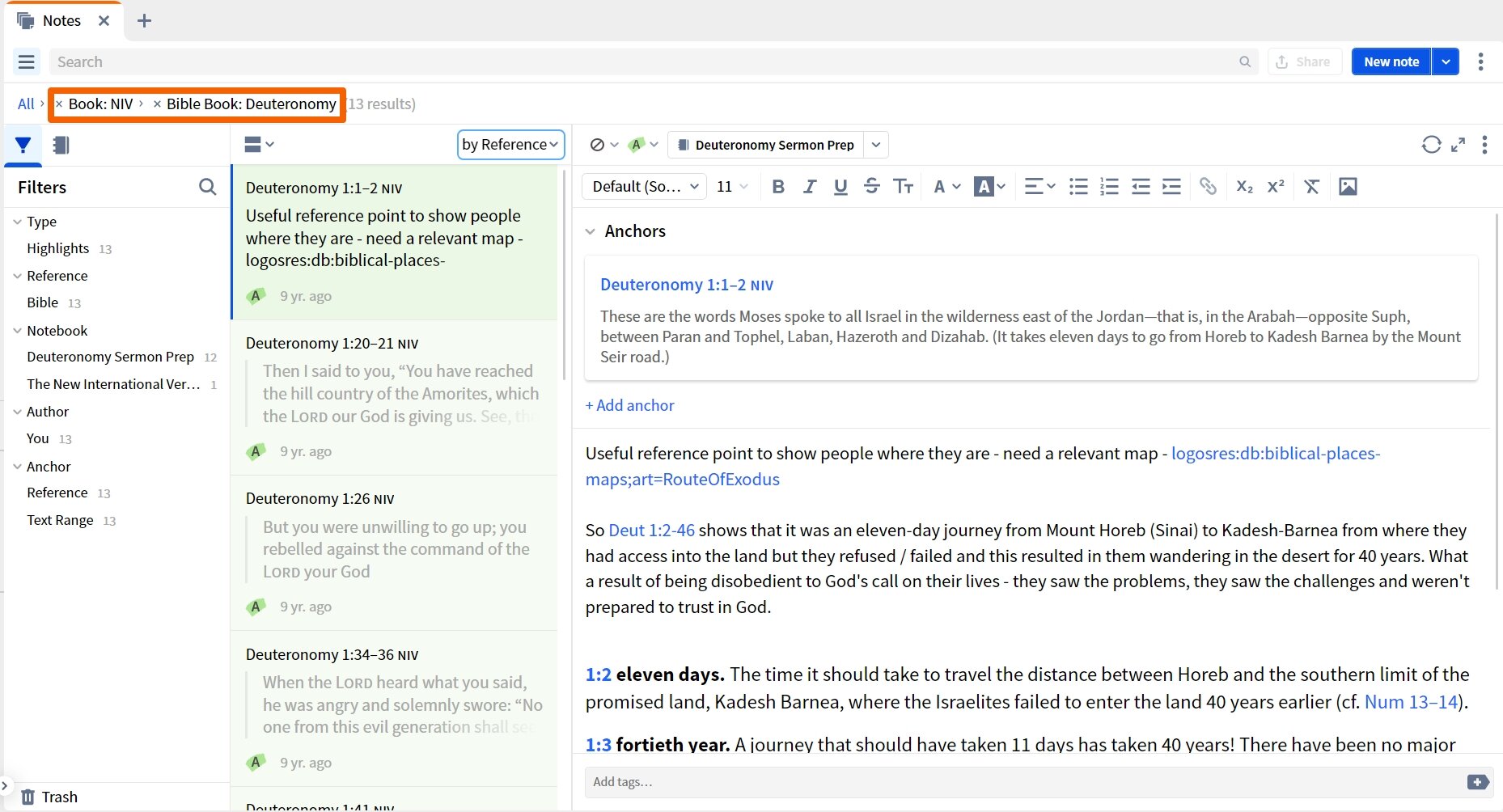The image size is (1503, 812).
Task: Open the font family dropdown
Action: click(645, 187)
